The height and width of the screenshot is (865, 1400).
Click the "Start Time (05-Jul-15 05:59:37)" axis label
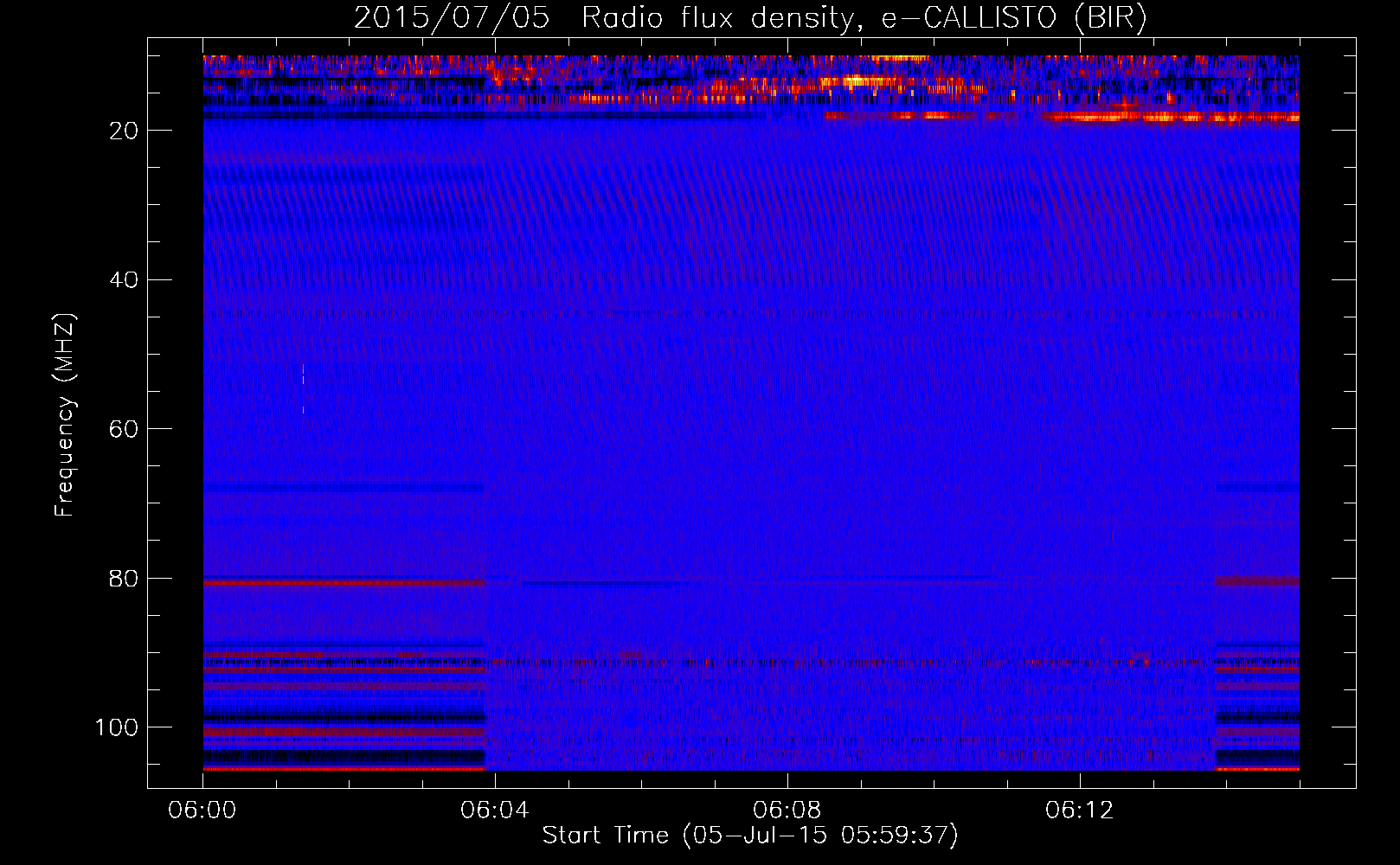(750, 836)
